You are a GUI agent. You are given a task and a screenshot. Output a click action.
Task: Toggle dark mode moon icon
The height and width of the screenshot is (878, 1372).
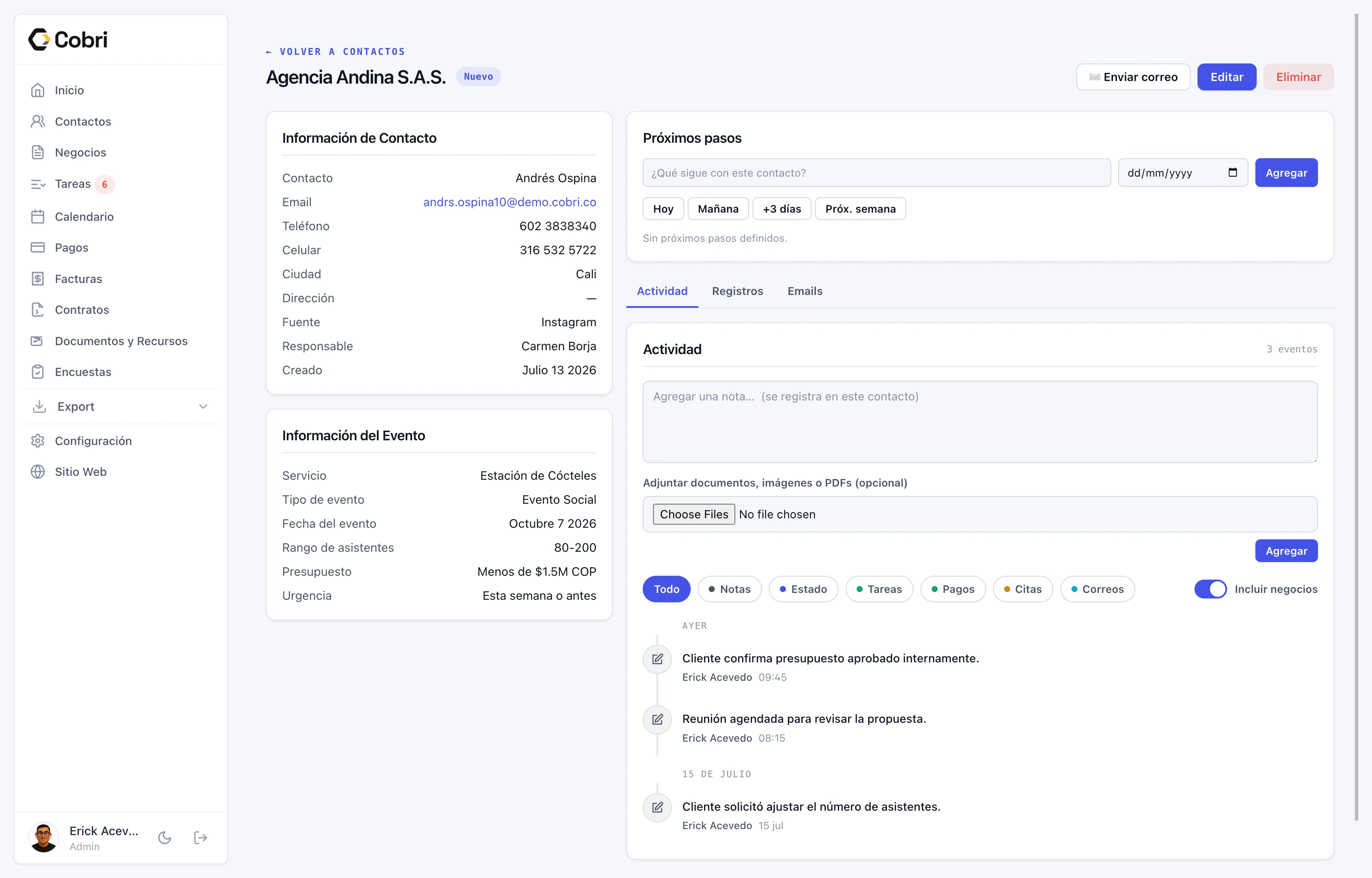coord(165,838)
